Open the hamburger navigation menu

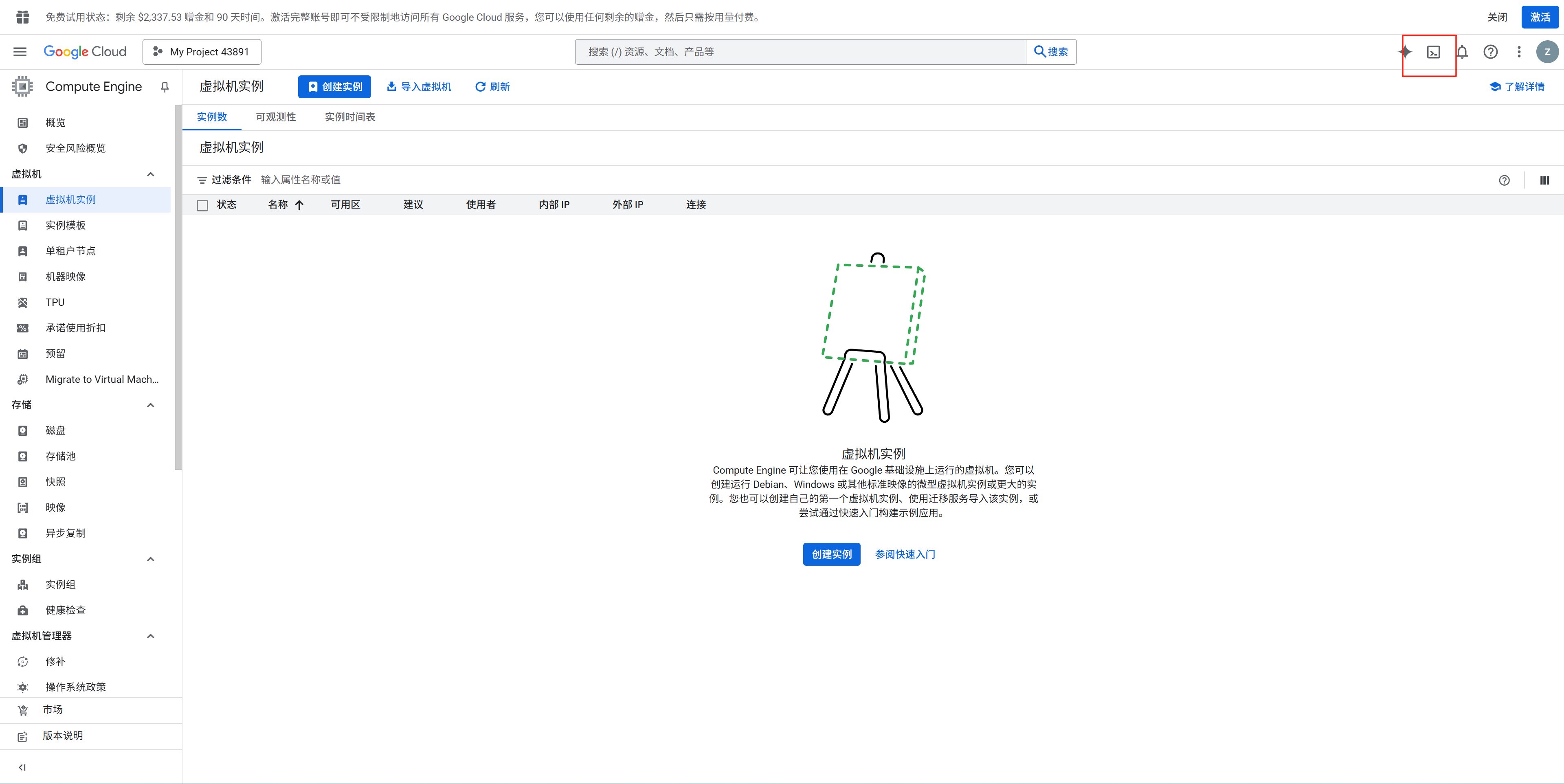[x=20, y=52]
